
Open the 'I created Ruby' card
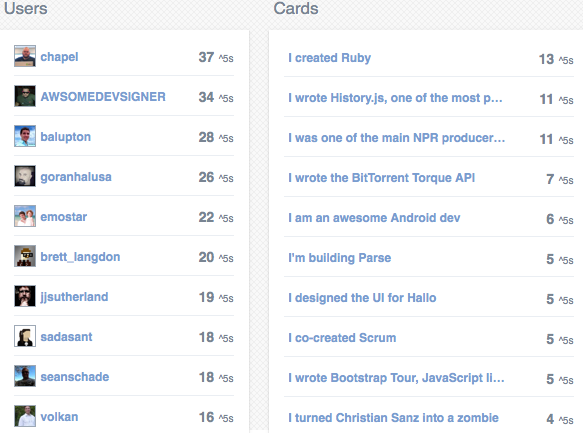pos(329,58)
